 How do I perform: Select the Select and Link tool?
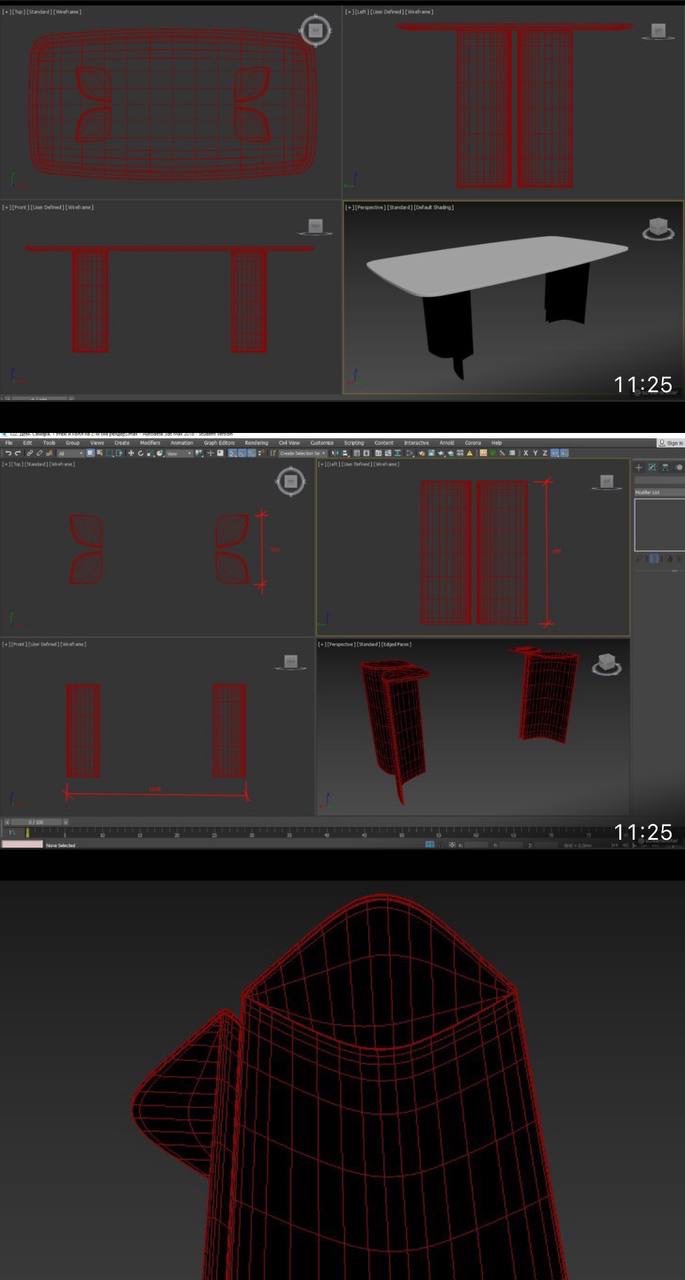(28, 453)
